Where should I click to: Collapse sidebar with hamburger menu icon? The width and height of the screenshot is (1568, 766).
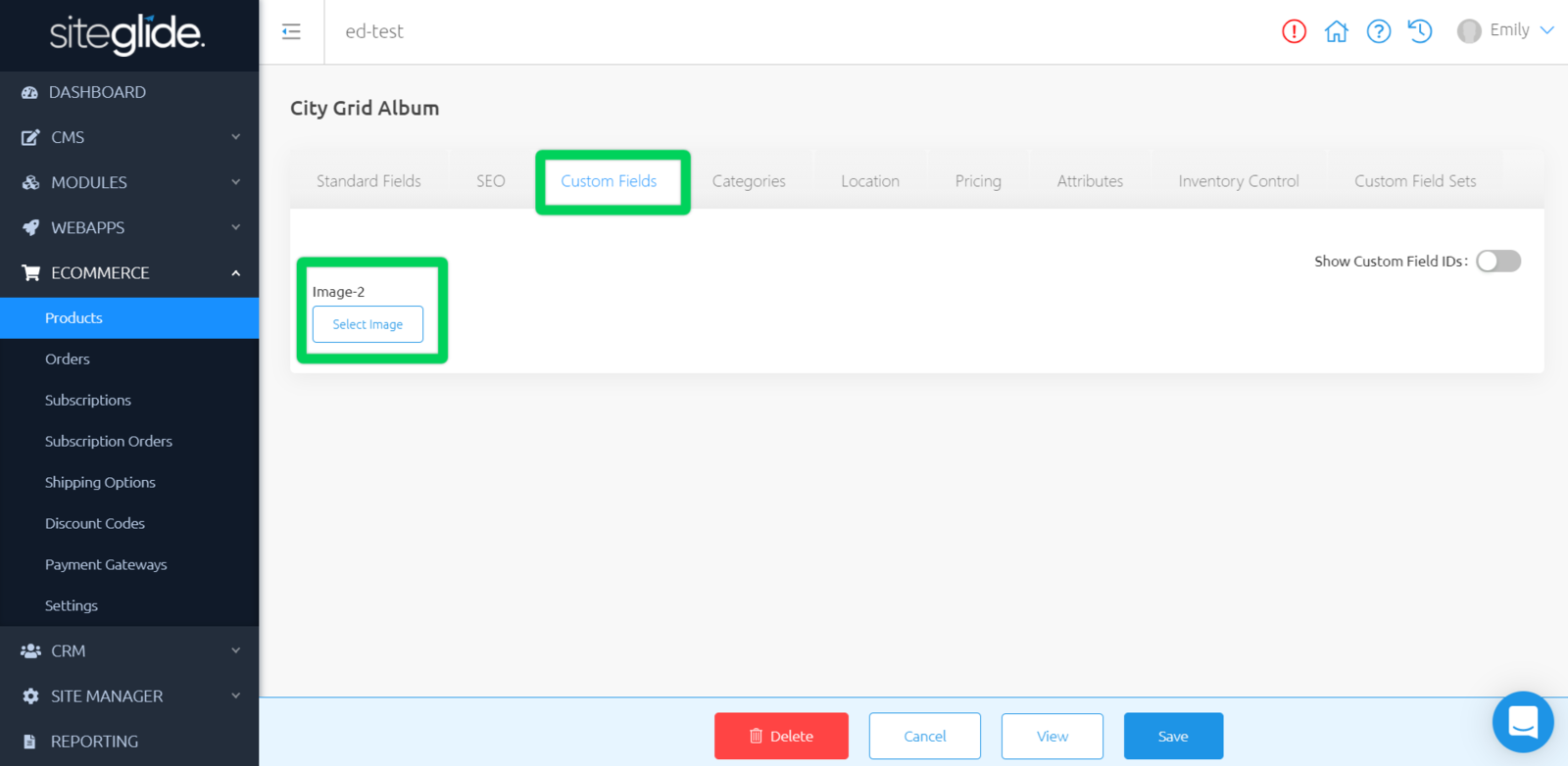291,31
